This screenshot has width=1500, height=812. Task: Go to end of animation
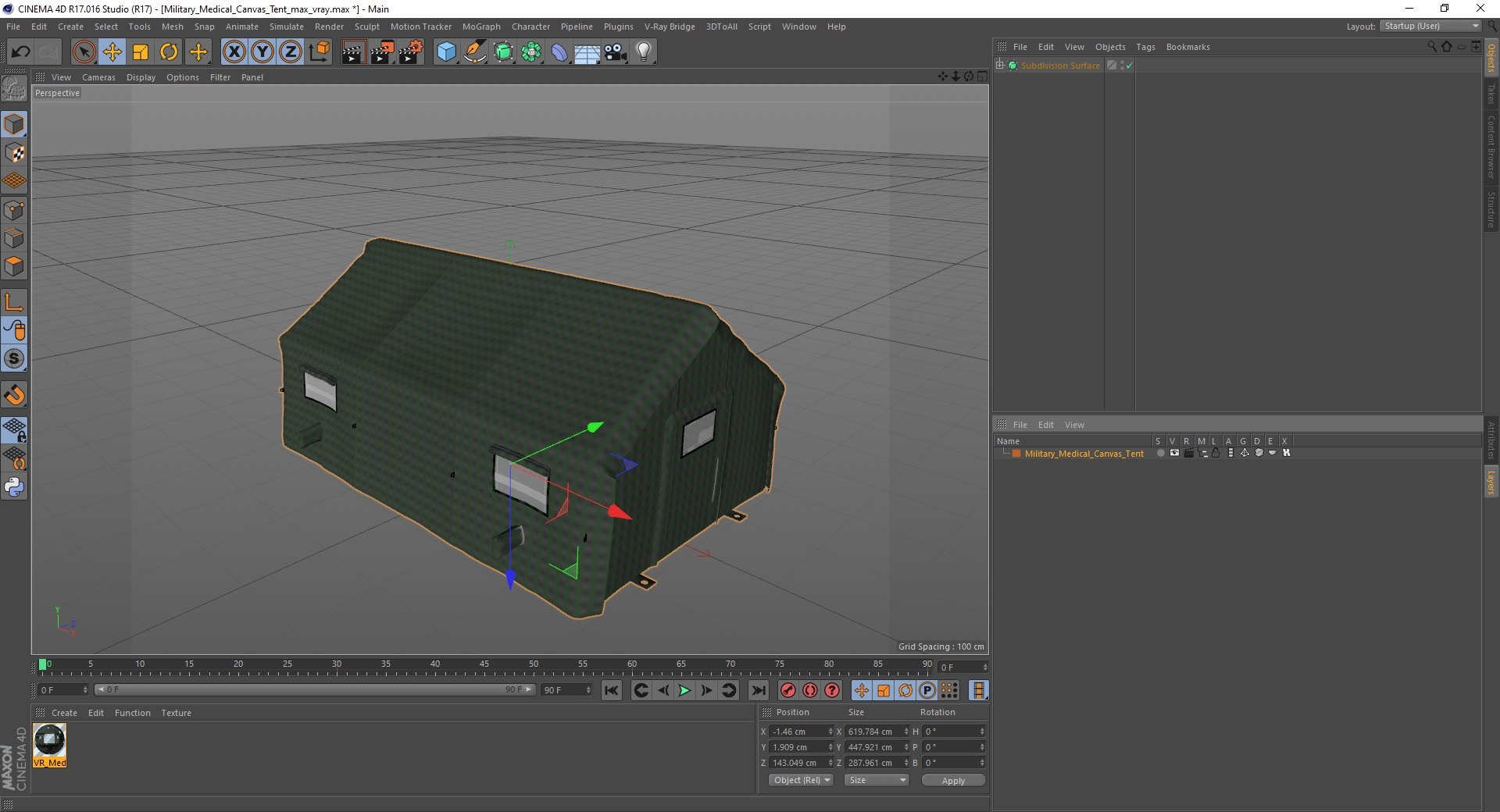click(758, 690)
